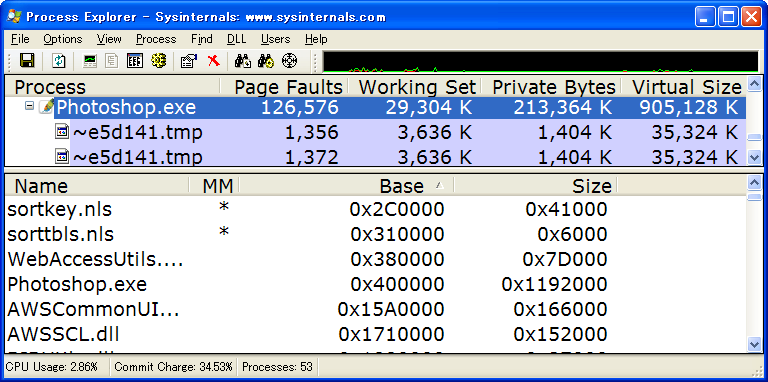Click the 126,576 page faults value
This screenshot has width=768, height=382.
[x=299, y=107]
